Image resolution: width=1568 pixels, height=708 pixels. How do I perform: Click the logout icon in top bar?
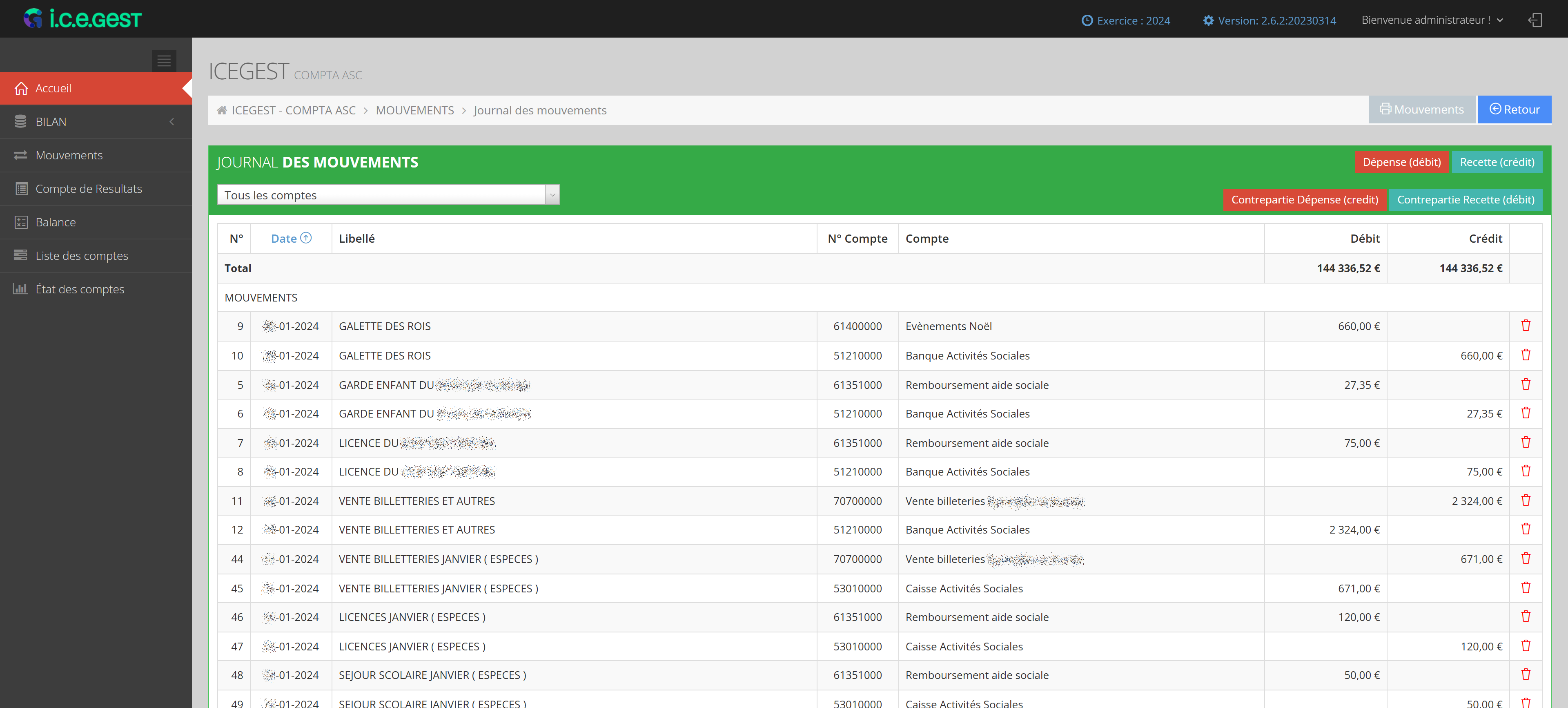[x=1535, y=20]
